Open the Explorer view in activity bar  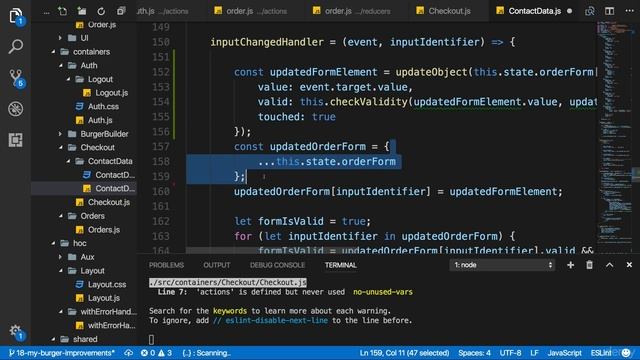(16, 16)
